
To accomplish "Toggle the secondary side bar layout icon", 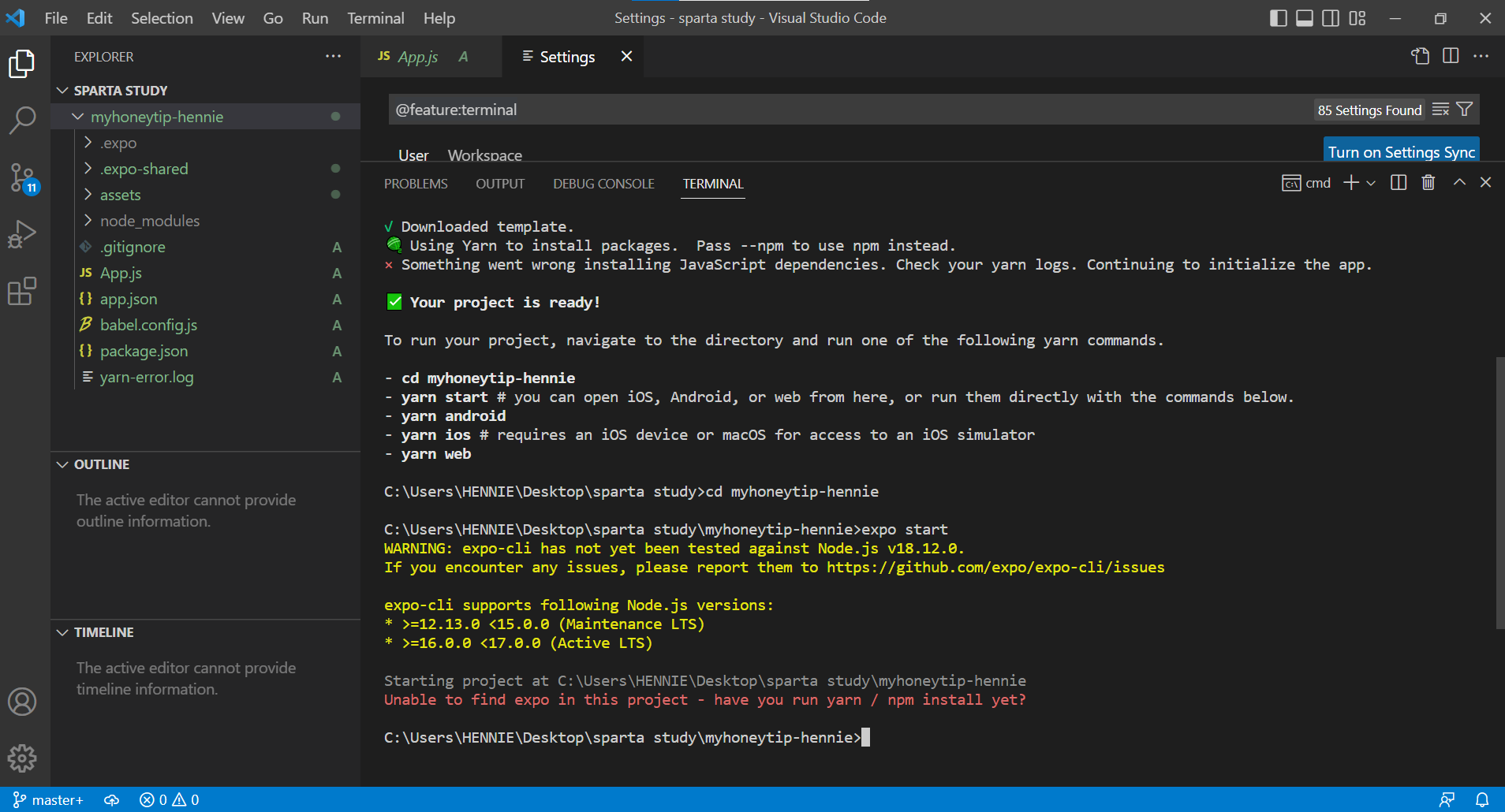I will coord(1331,18).
